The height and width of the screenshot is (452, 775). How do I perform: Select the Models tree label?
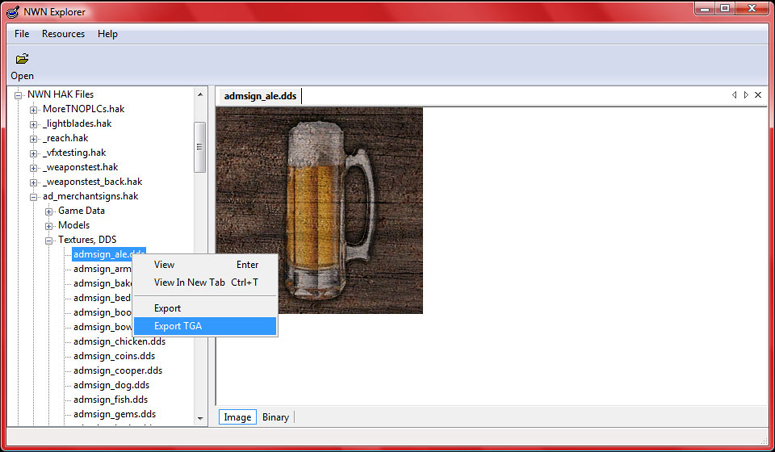74,225
